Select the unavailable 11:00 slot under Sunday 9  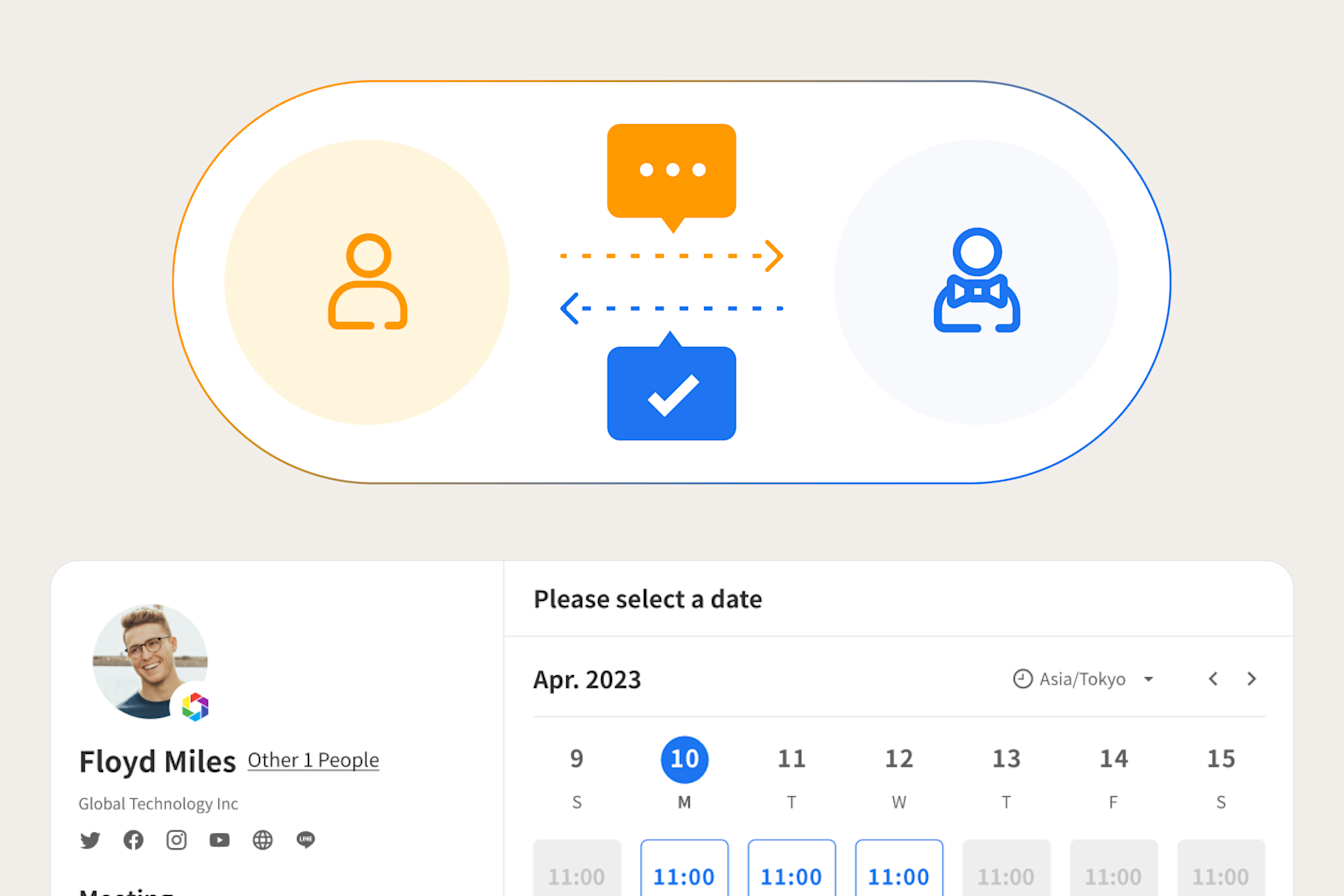pos(577,876)
